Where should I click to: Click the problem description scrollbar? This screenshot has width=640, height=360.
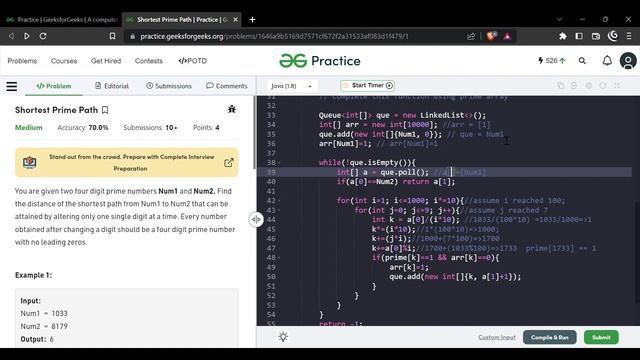(x=254, y=132)
